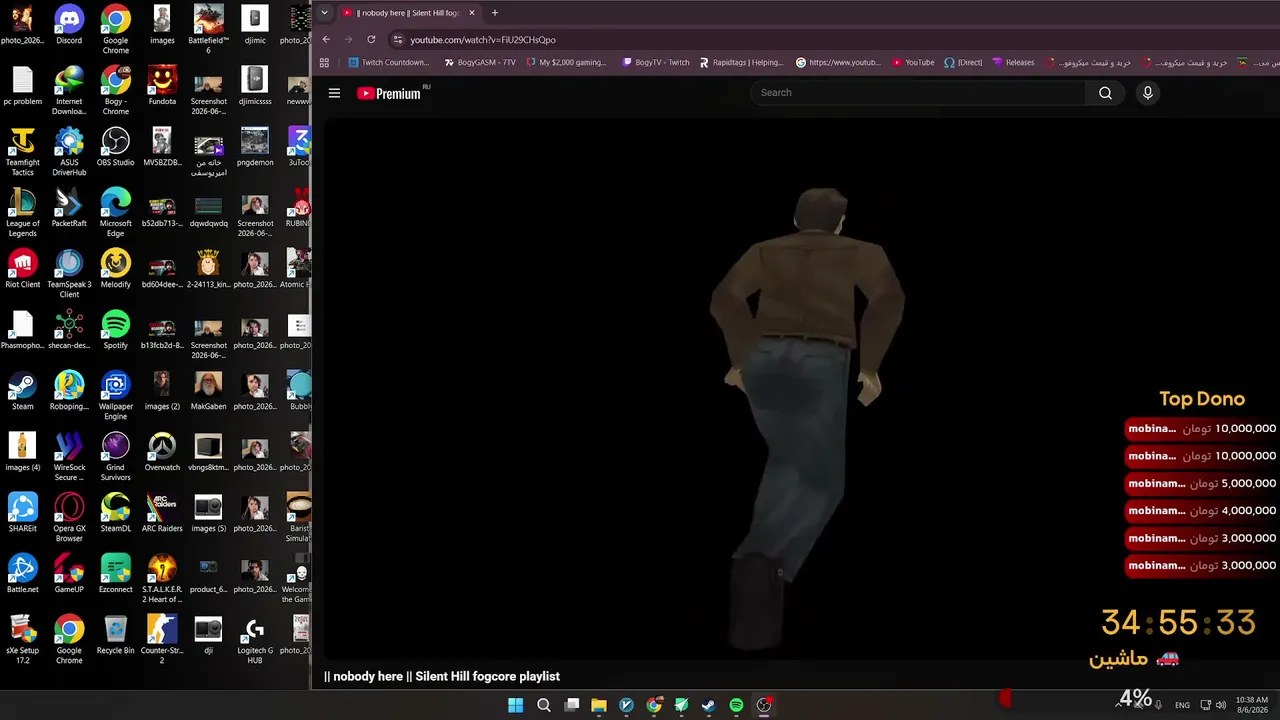Select the Battlefield 6 desktop icon
1280x720 pixels.
208,30
